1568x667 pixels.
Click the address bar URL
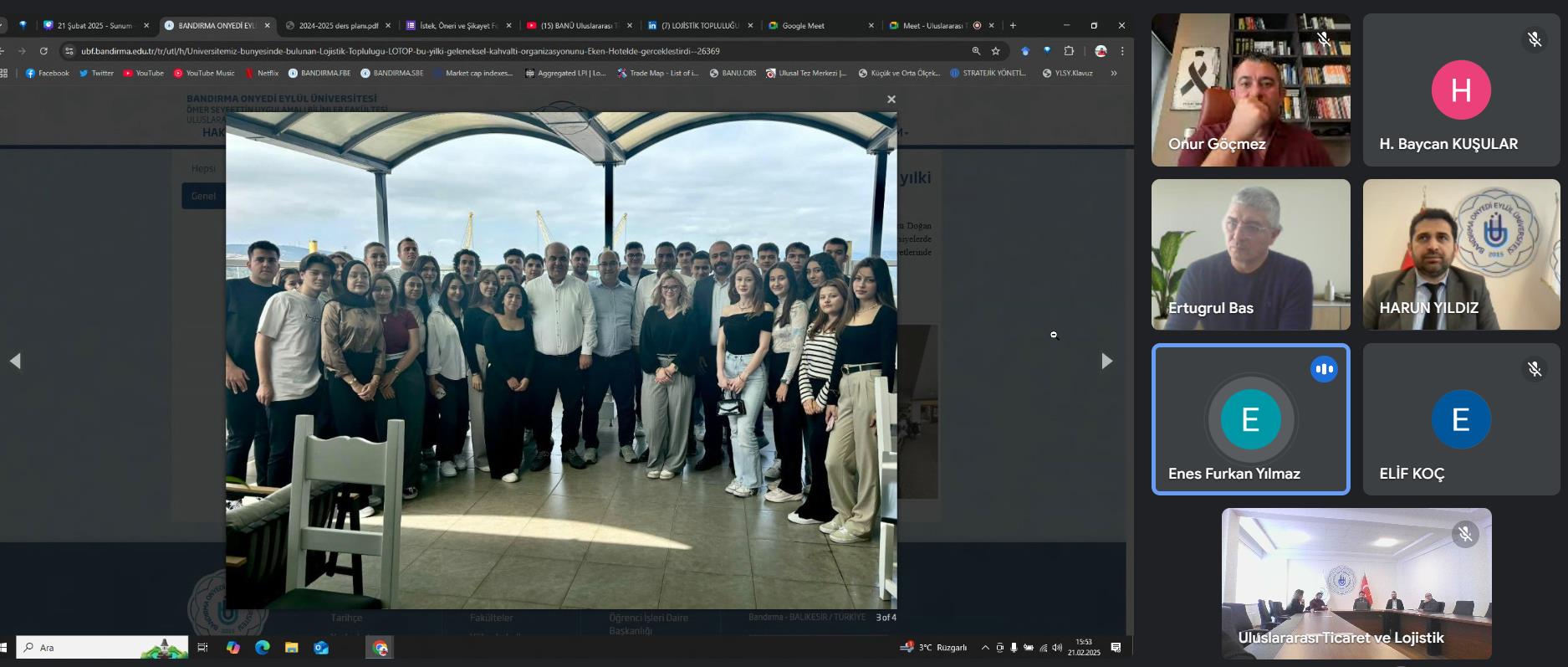(400, 51)
